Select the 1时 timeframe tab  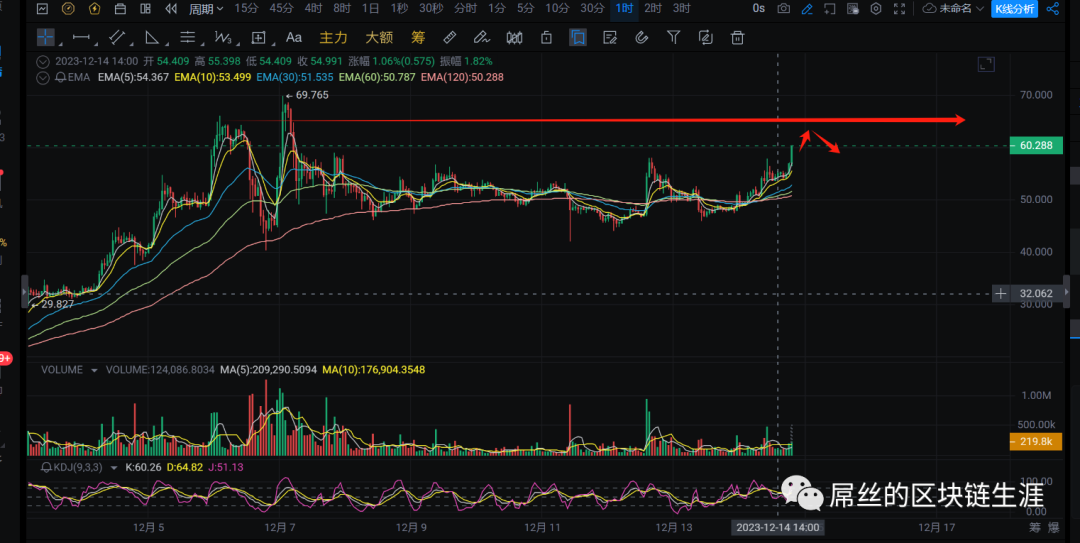coord(624,8)
